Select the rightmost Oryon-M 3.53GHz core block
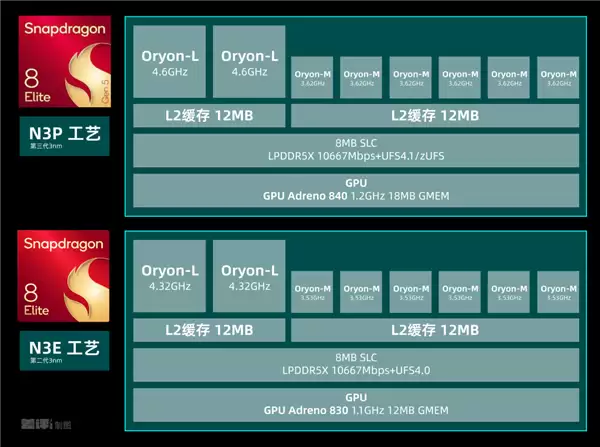The image size is (600, 447). pyautogui.click(x=557, y=293)
